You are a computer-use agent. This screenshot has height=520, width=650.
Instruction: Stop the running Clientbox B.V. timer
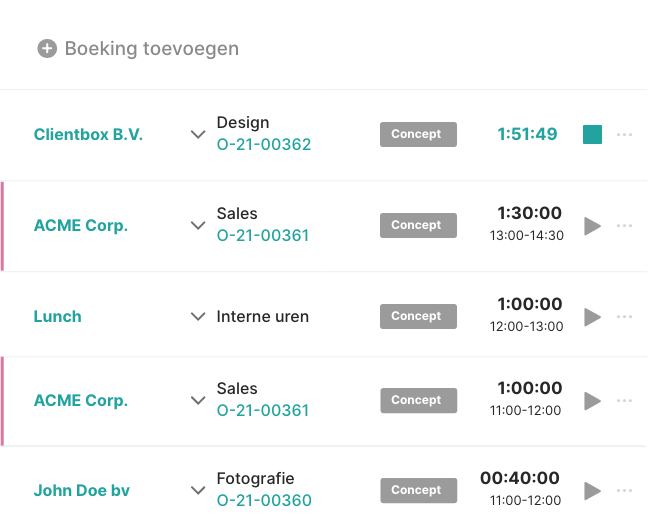pyautogui.click(x=592, y=134)
